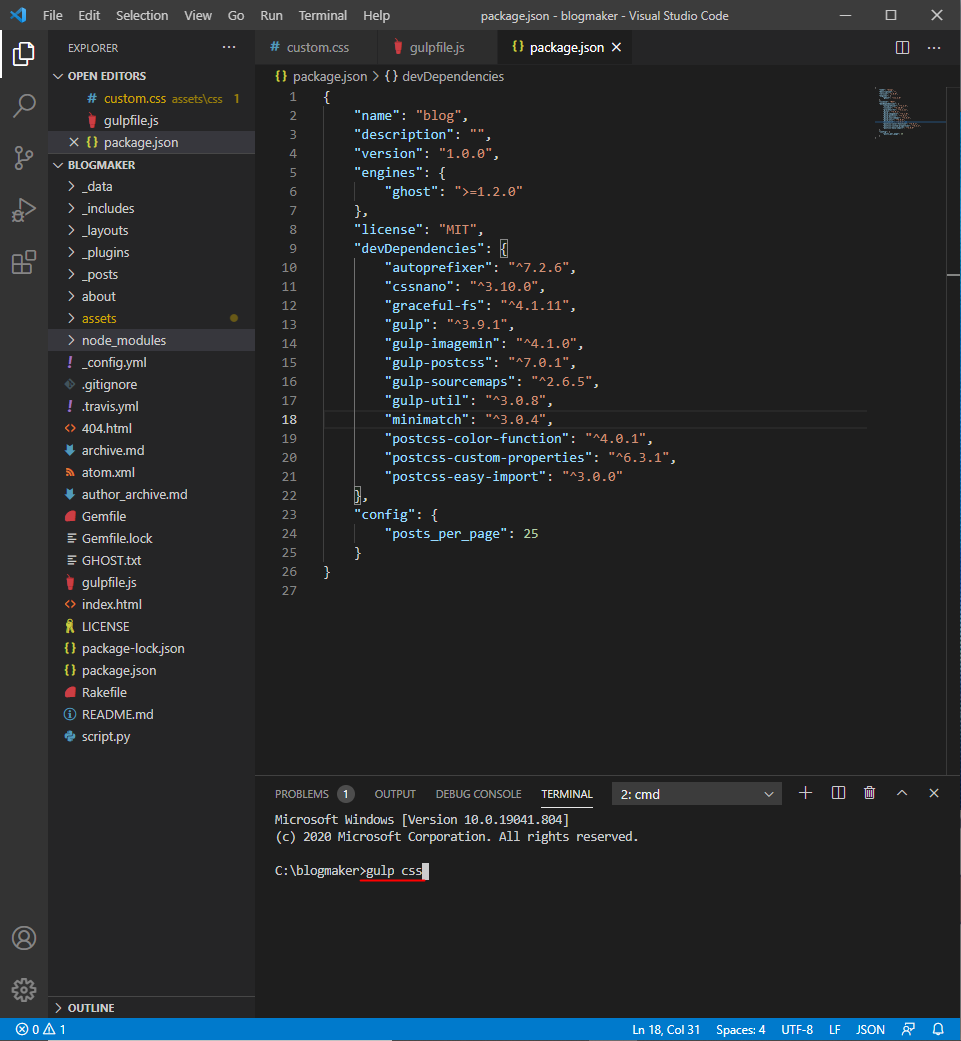The image size is (961, 1041).
Task: Click the Explorer more actions ellipsis
Action: click(229, 47)
